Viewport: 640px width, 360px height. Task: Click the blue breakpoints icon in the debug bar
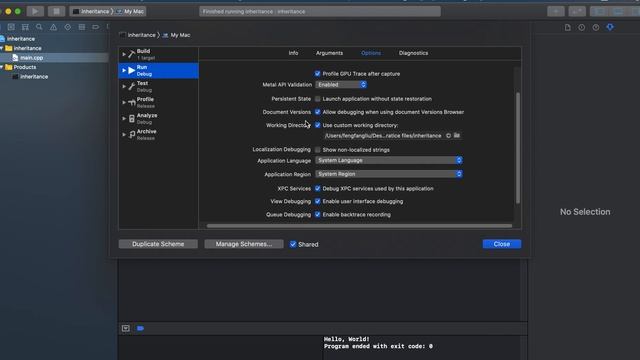140,328
